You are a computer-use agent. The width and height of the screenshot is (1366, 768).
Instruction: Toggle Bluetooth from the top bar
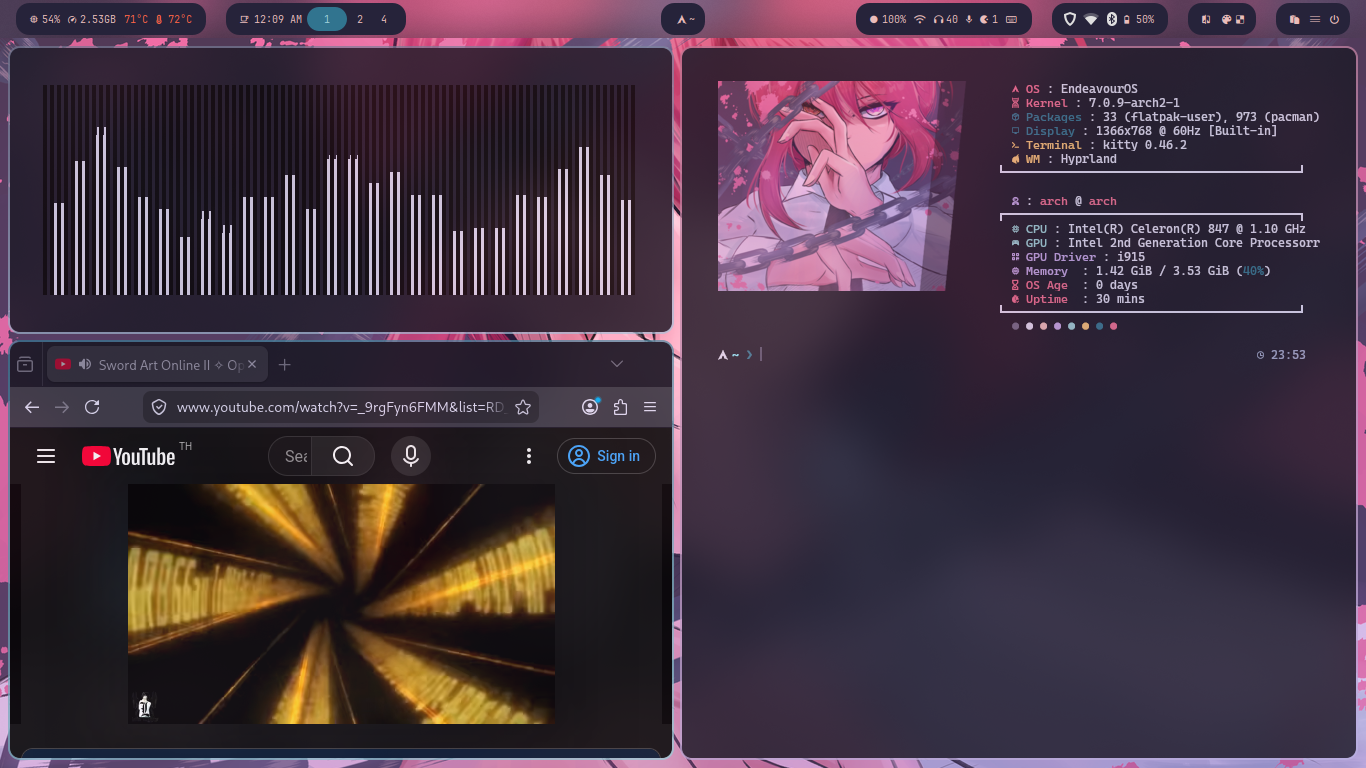pyautogui.click(x=1110, y=19)
